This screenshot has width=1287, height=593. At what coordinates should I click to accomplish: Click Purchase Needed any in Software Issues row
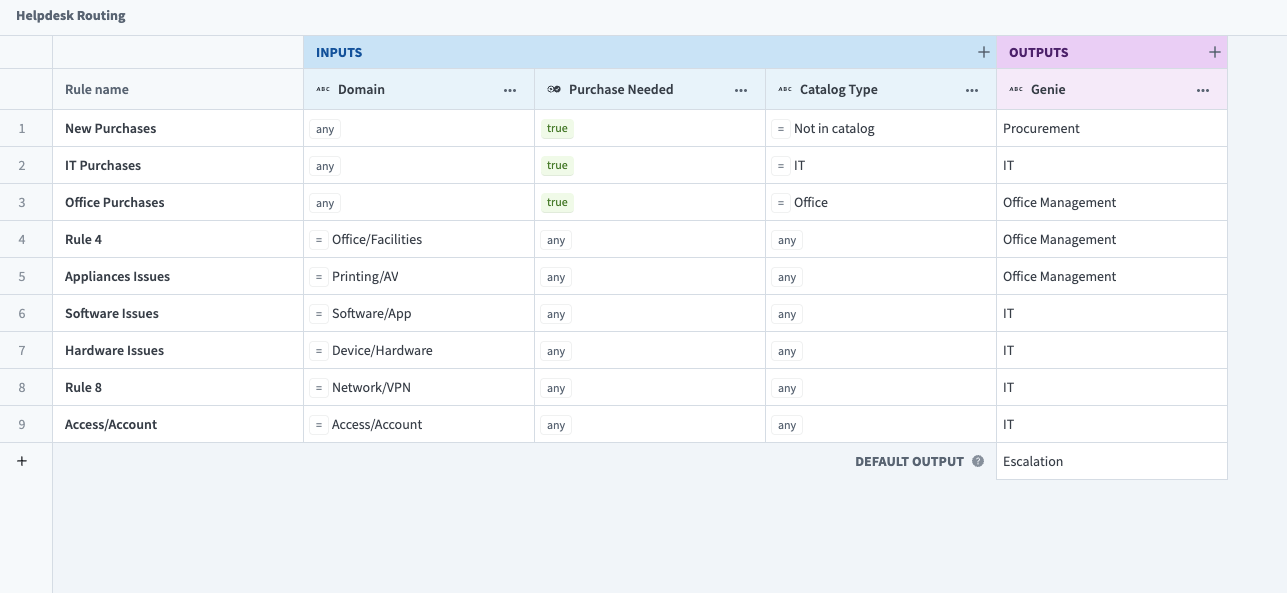coord(556,314)
